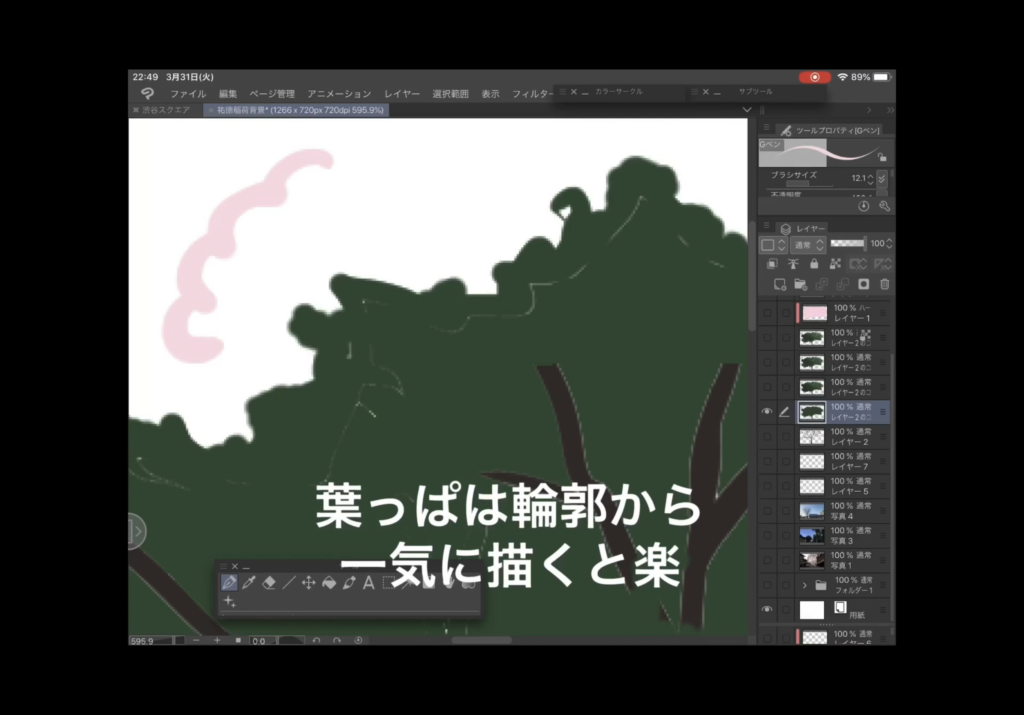
Task: Delete the selected layer with trash icon
Action: click(x=884, y=284)
